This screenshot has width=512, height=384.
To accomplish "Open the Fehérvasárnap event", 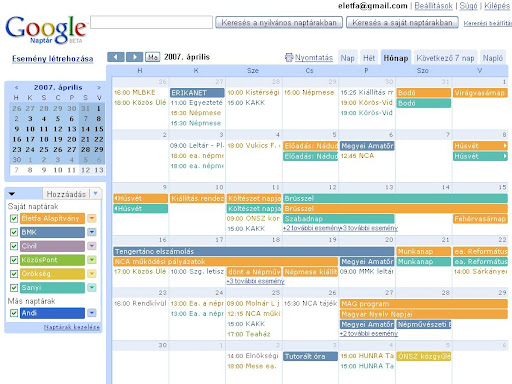I will pos(480,219).
